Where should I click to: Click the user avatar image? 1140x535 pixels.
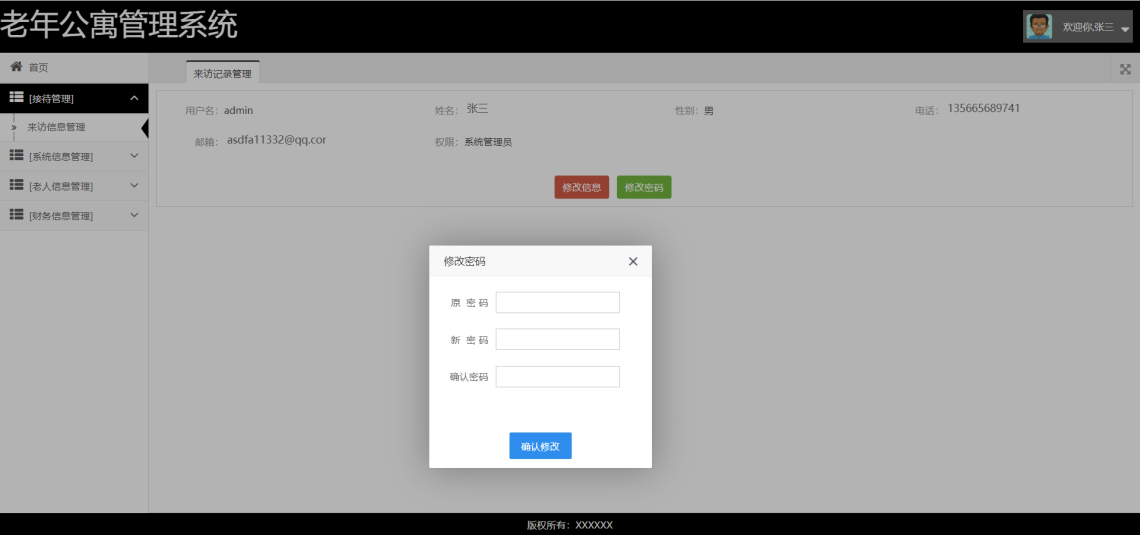click(1039, 27)
